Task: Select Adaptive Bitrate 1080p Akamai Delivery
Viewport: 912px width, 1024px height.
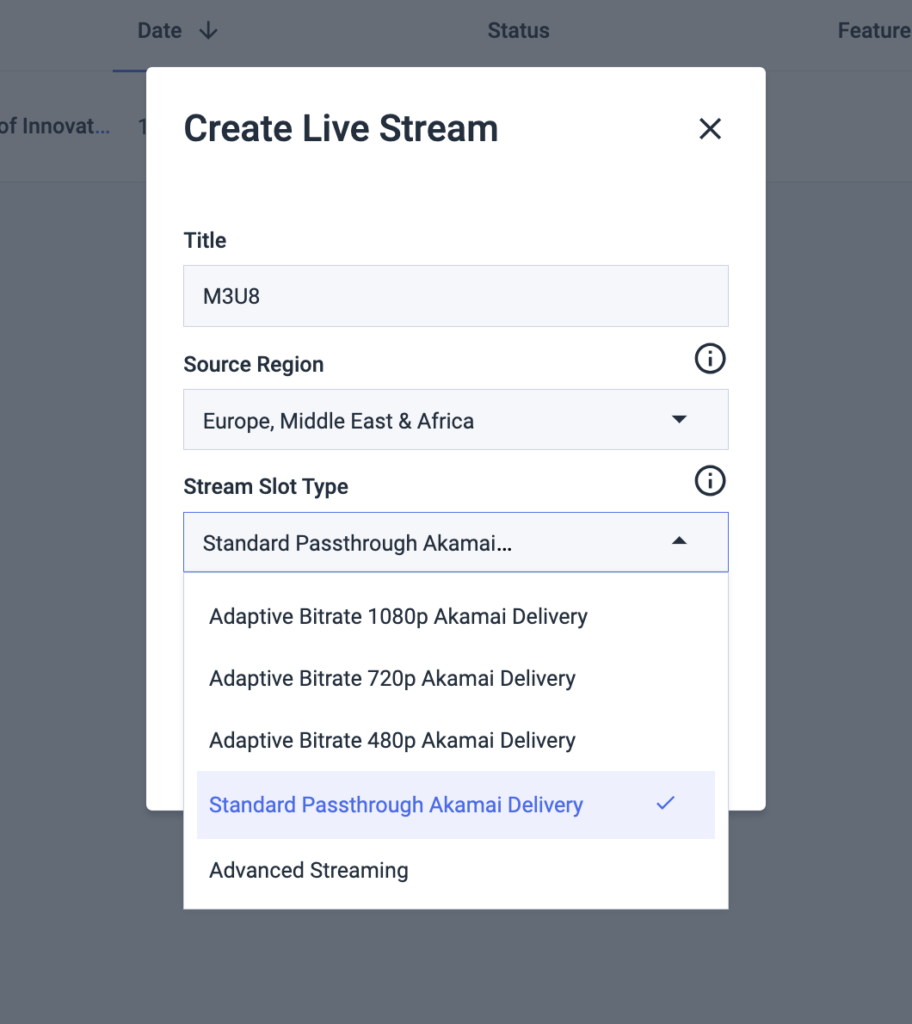Action: point(398,616)
